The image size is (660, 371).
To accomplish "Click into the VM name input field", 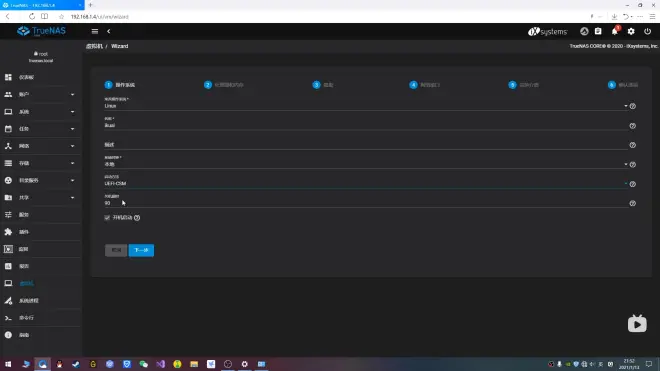I will pos(365,125).
